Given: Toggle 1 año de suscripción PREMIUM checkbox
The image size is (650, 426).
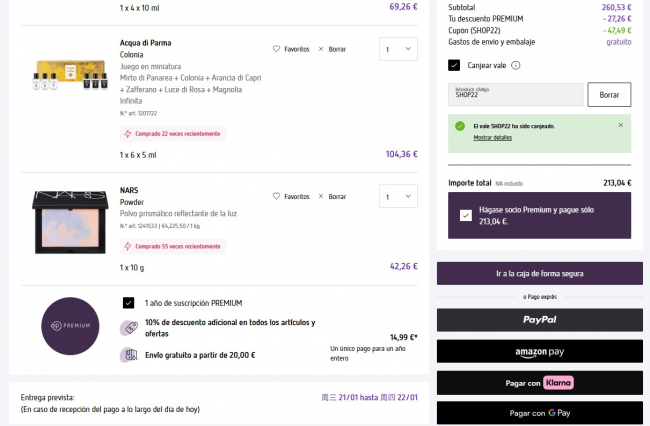Looking at the screenshot, I should pos(128,302).
